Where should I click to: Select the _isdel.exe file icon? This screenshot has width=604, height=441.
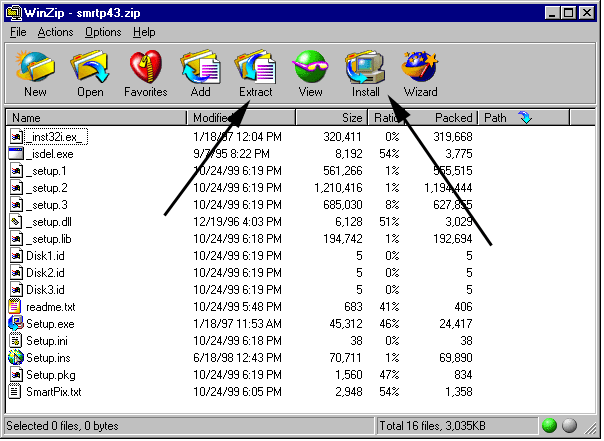pyautogui.click(x=16, y=154)
